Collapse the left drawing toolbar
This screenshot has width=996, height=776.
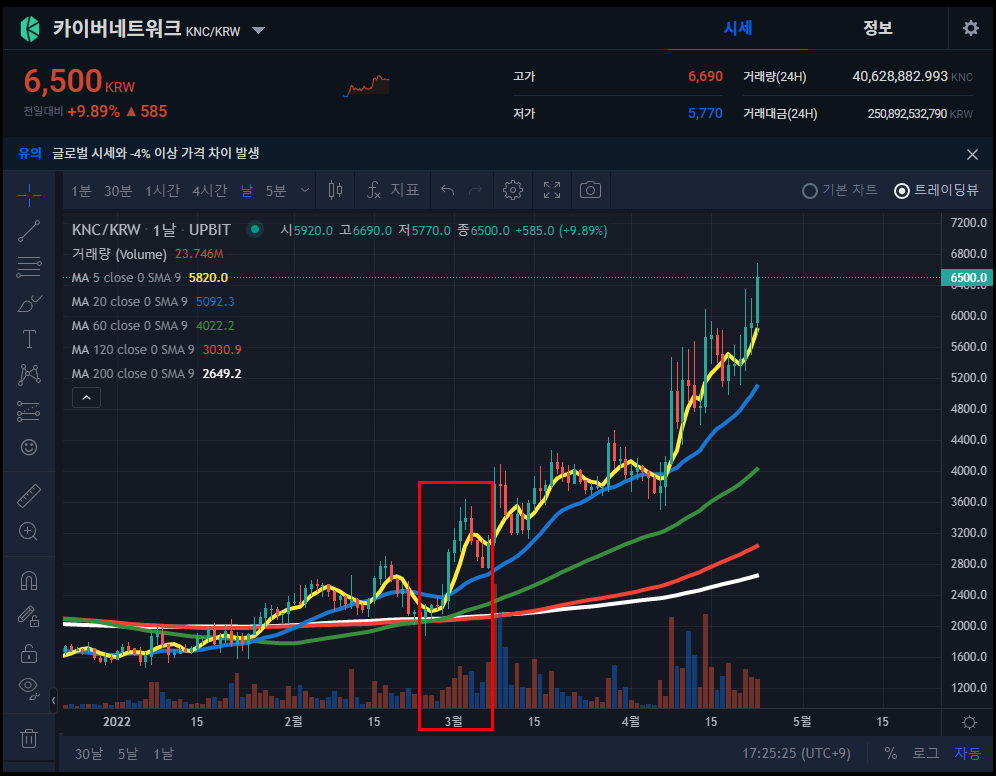tap(54, 700)
